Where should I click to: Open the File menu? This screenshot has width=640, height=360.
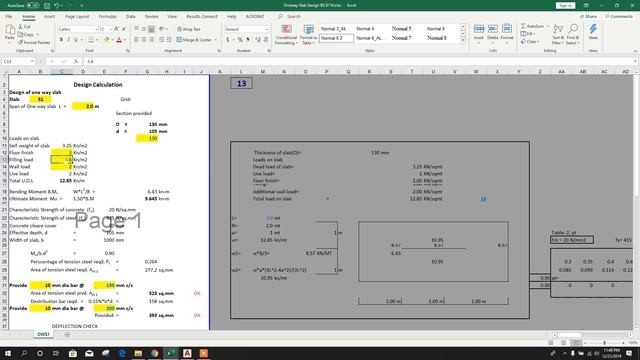coord(9,16)
